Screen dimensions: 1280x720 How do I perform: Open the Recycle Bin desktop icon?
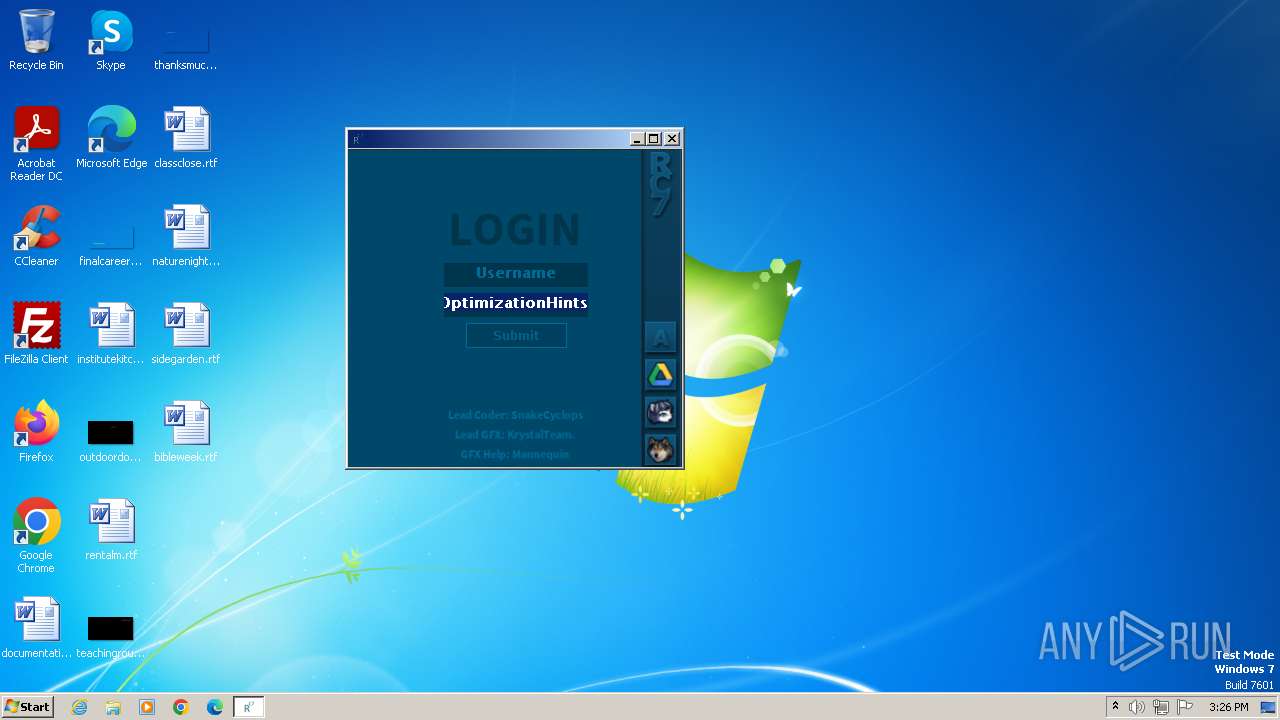coord(36,41)
